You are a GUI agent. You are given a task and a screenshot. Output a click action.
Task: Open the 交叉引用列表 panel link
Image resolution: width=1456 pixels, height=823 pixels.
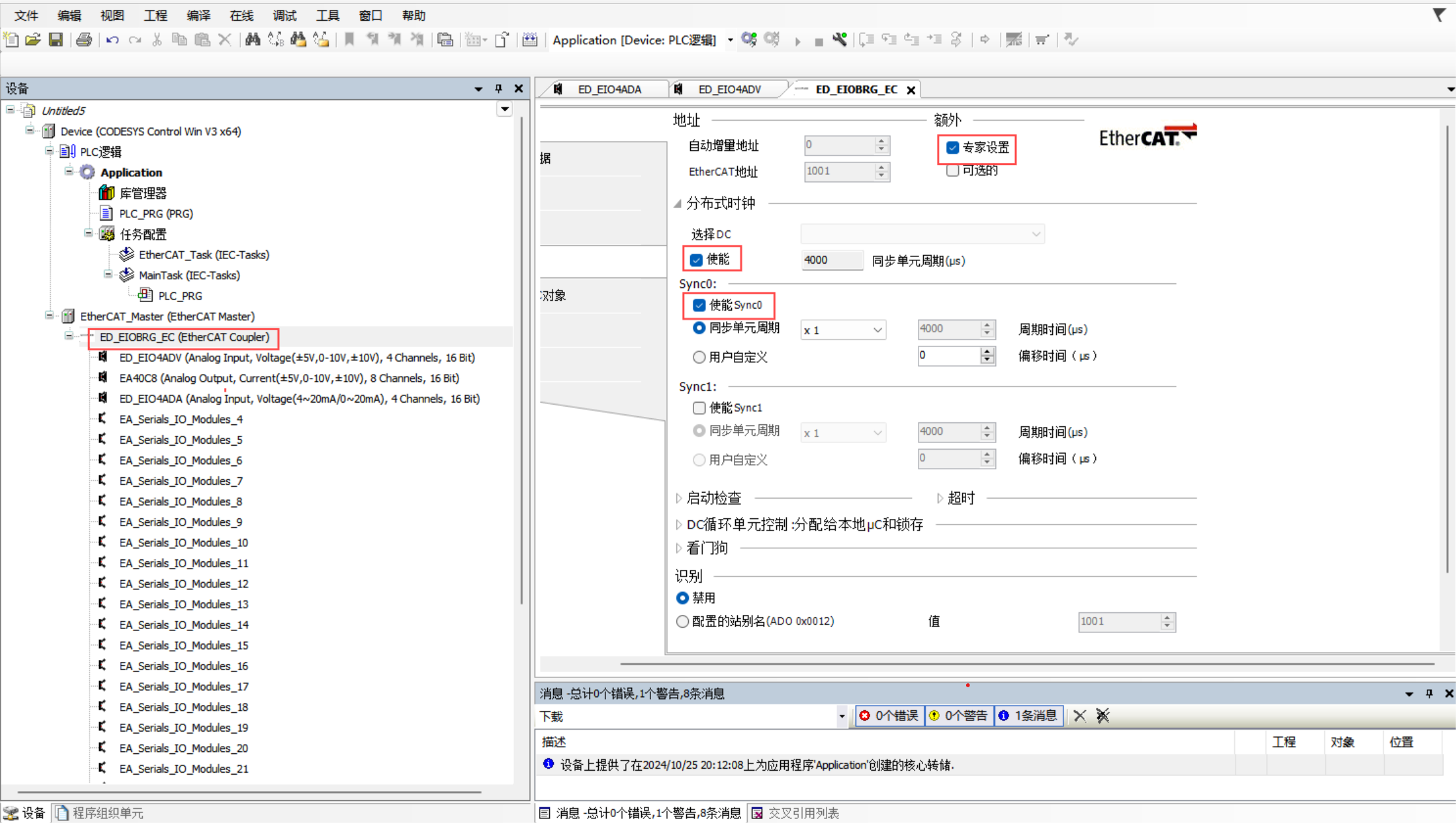[x=802, y=813]
